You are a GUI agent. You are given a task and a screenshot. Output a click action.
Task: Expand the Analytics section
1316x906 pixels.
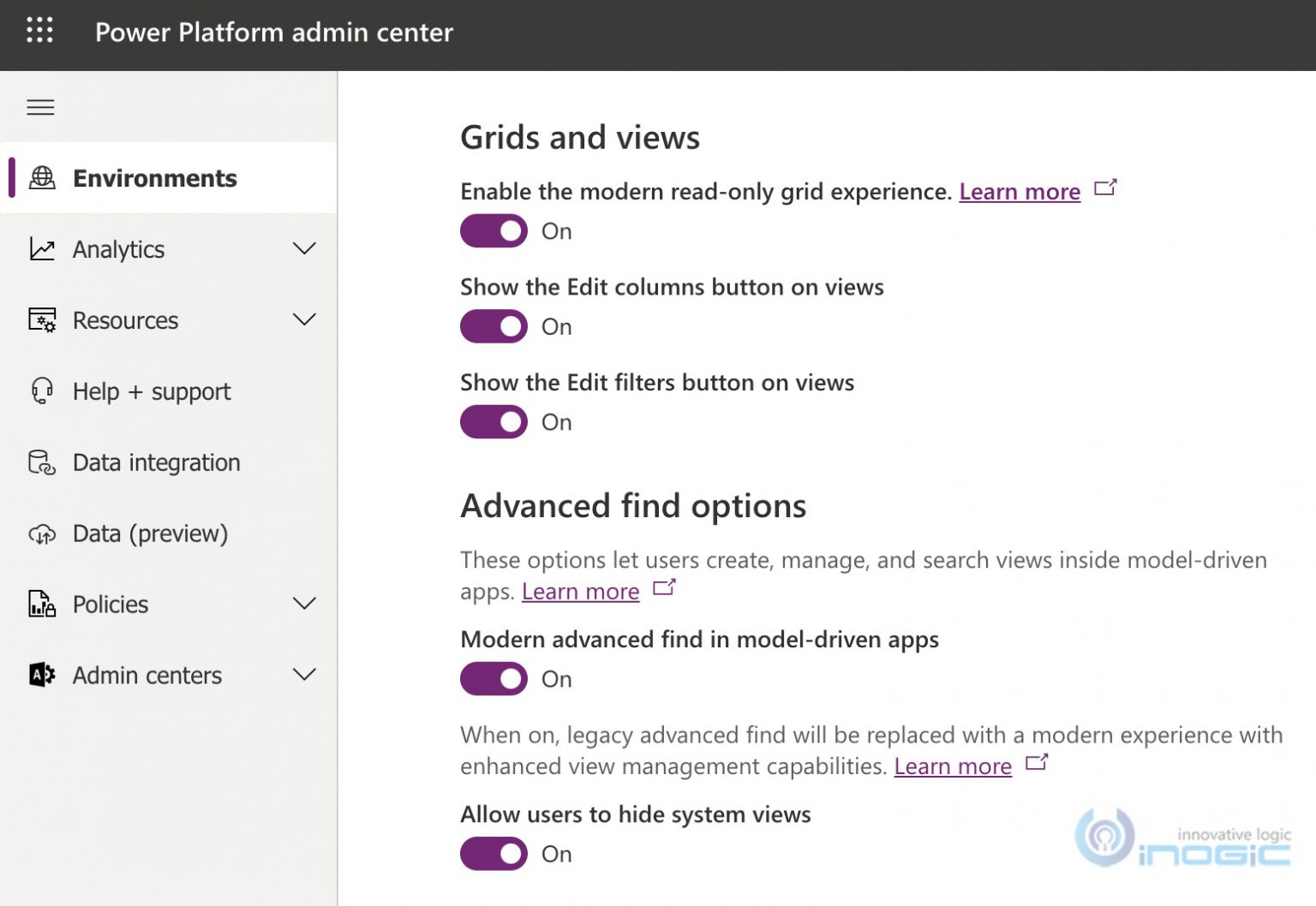304,248
